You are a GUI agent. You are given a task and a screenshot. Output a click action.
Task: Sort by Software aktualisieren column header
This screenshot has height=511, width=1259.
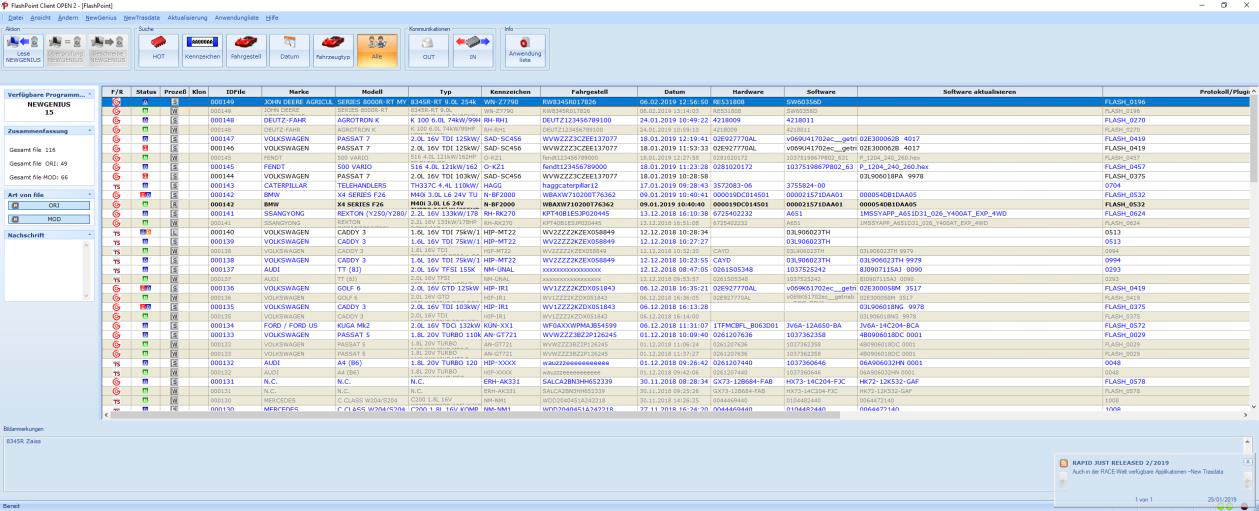click(x=979, y=92)
